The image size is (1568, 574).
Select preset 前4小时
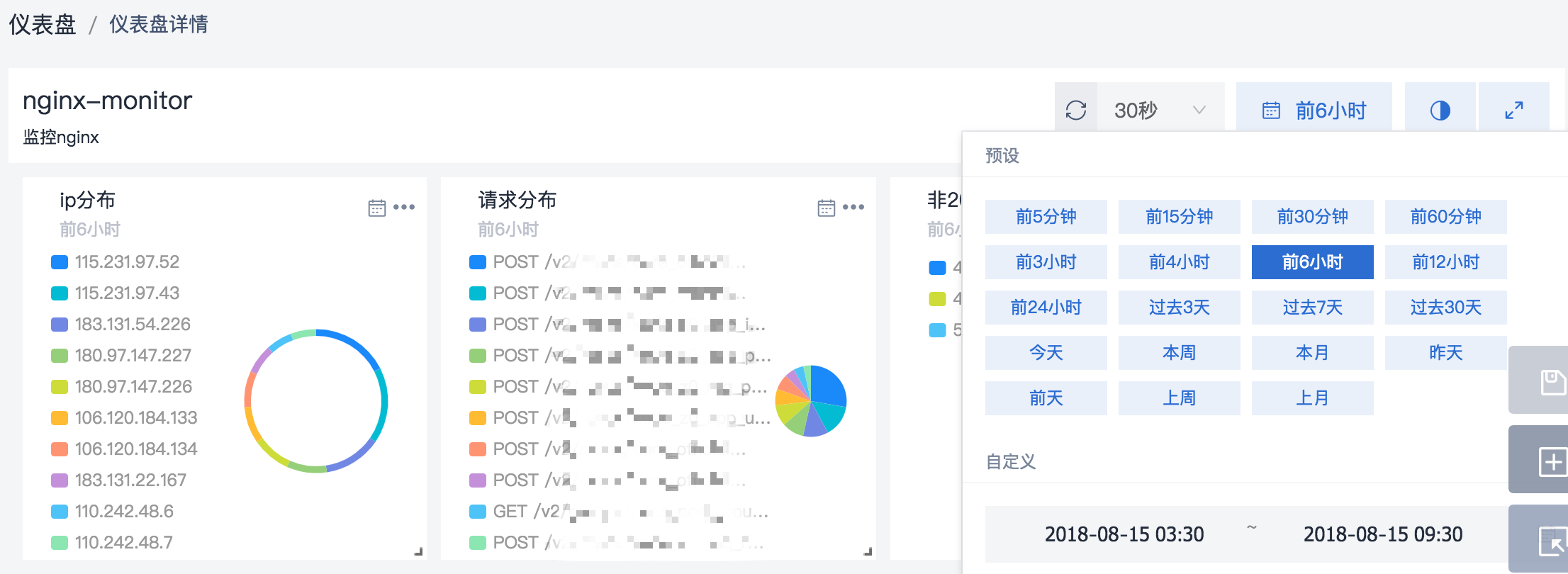pyautogui.click(x=1179, y=261)
